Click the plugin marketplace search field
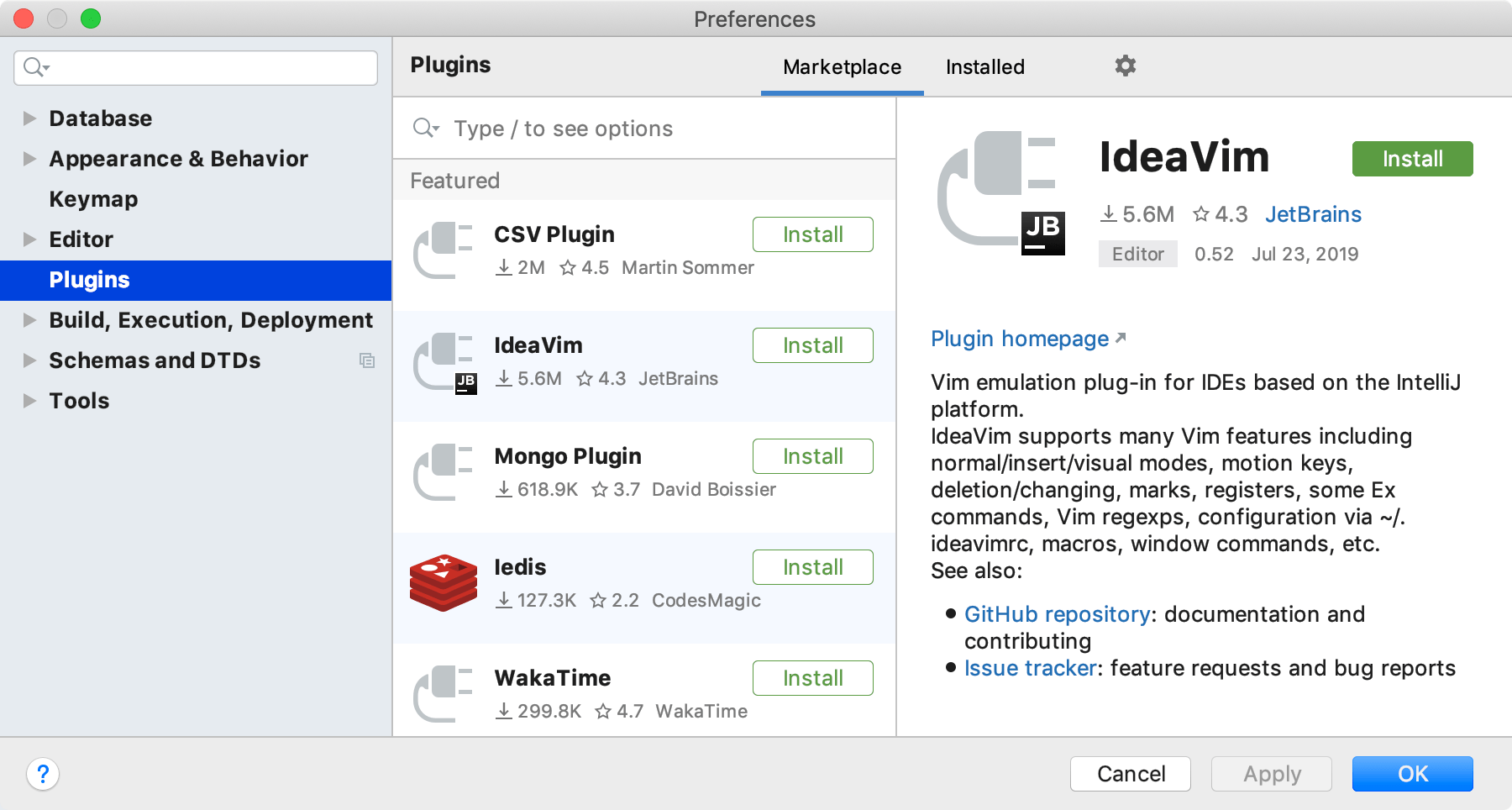 588,128
